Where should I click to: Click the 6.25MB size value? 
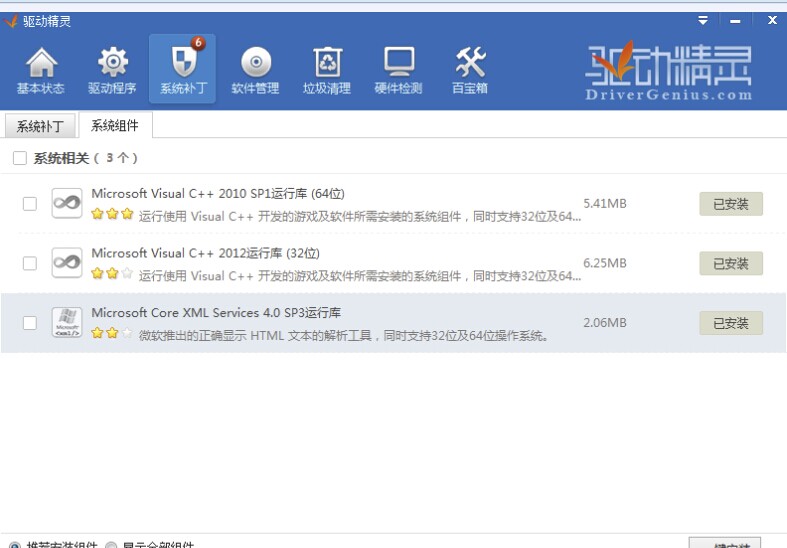605,263
